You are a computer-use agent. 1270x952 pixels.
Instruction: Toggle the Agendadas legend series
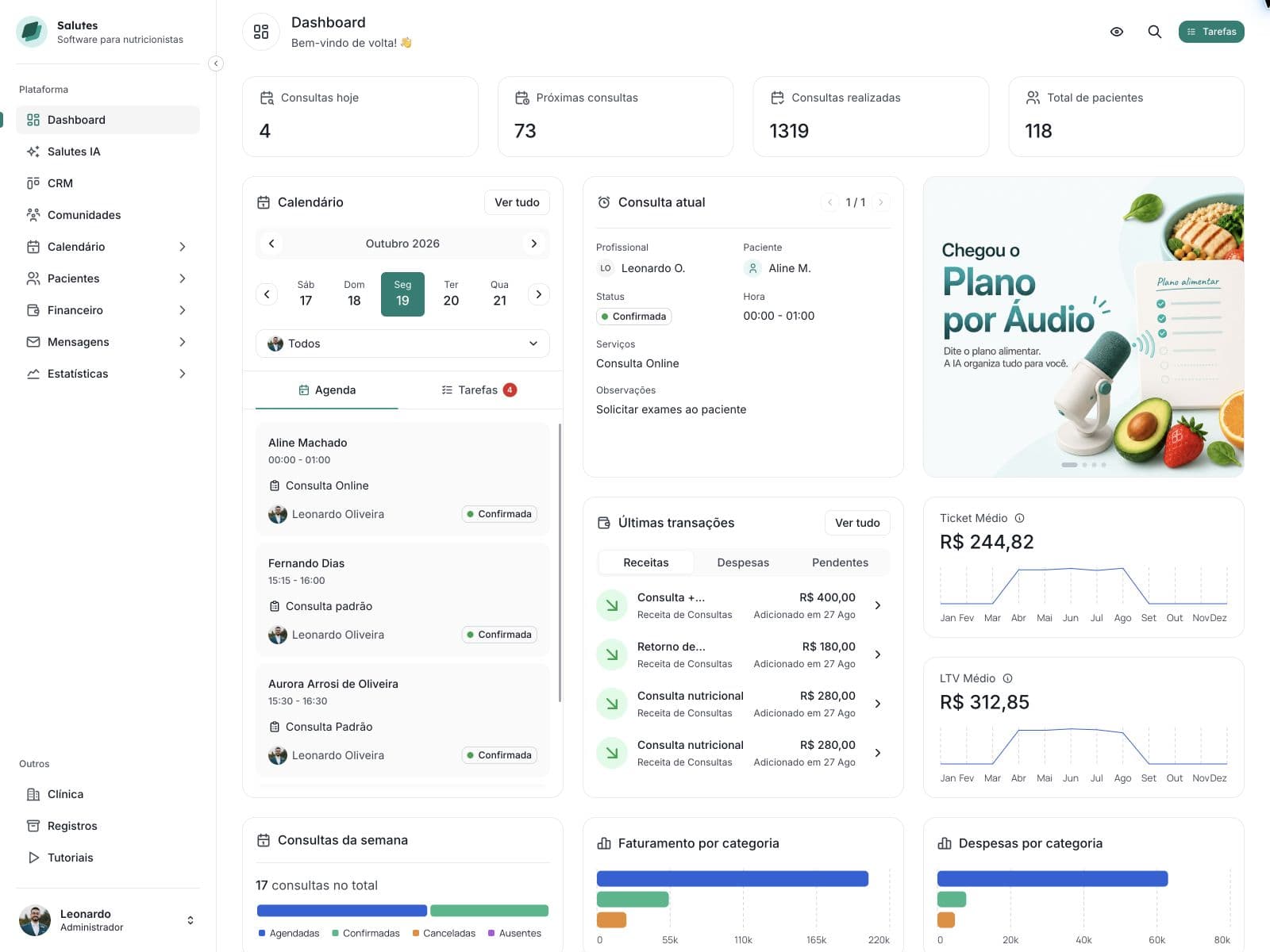[289, 933]
